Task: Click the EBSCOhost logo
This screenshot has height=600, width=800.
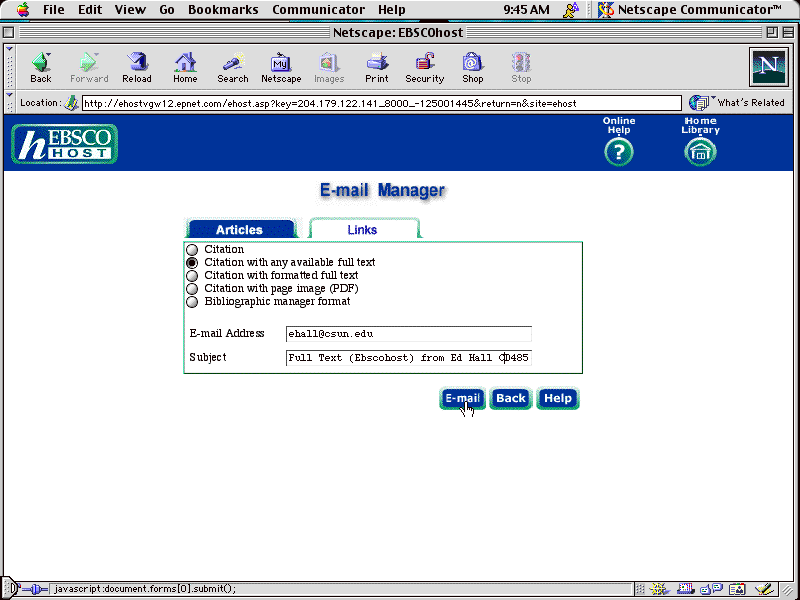Action: 64,144
